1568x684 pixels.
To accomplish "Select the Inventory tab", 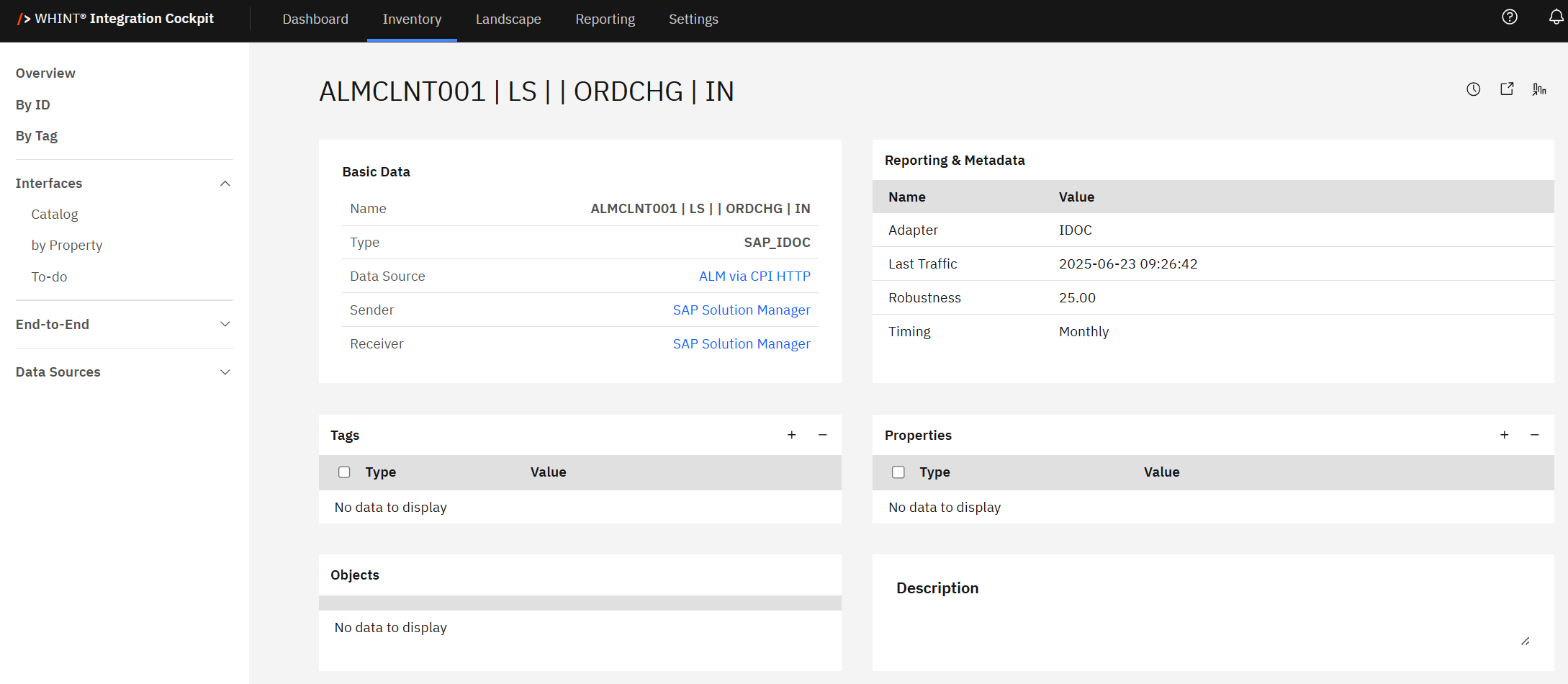I will pyautogui.click(x=412, y=19).
